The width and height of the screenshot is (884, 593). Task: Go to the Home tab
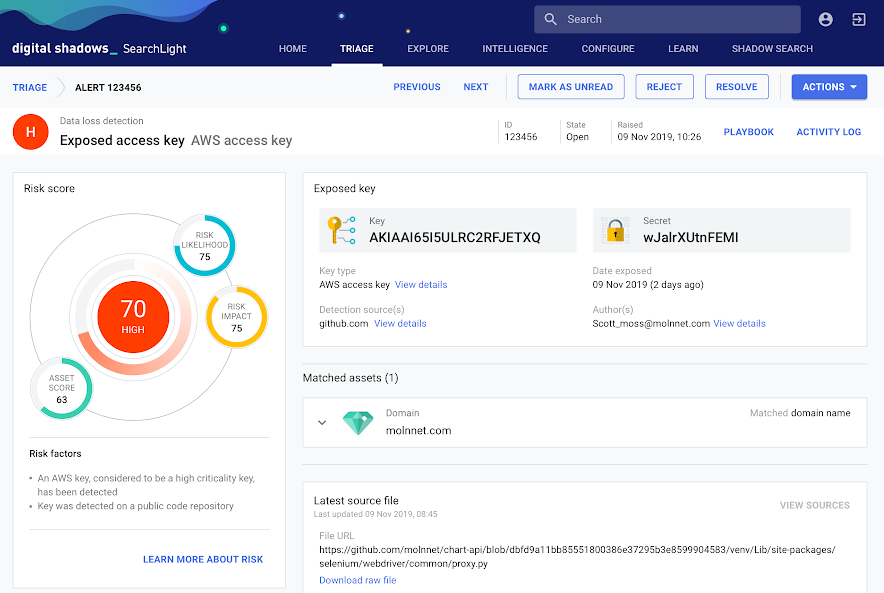click(293, 48)
